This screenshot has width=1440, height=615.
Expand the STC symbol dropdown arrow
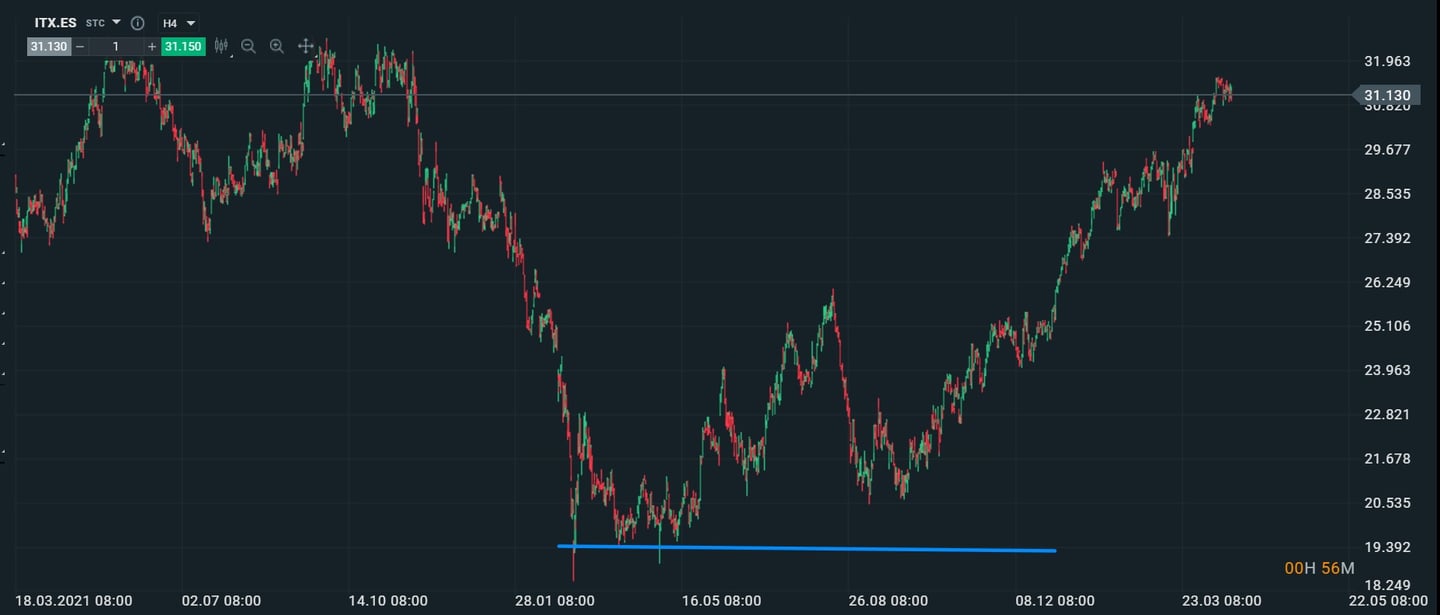click(x=116, y=22)
